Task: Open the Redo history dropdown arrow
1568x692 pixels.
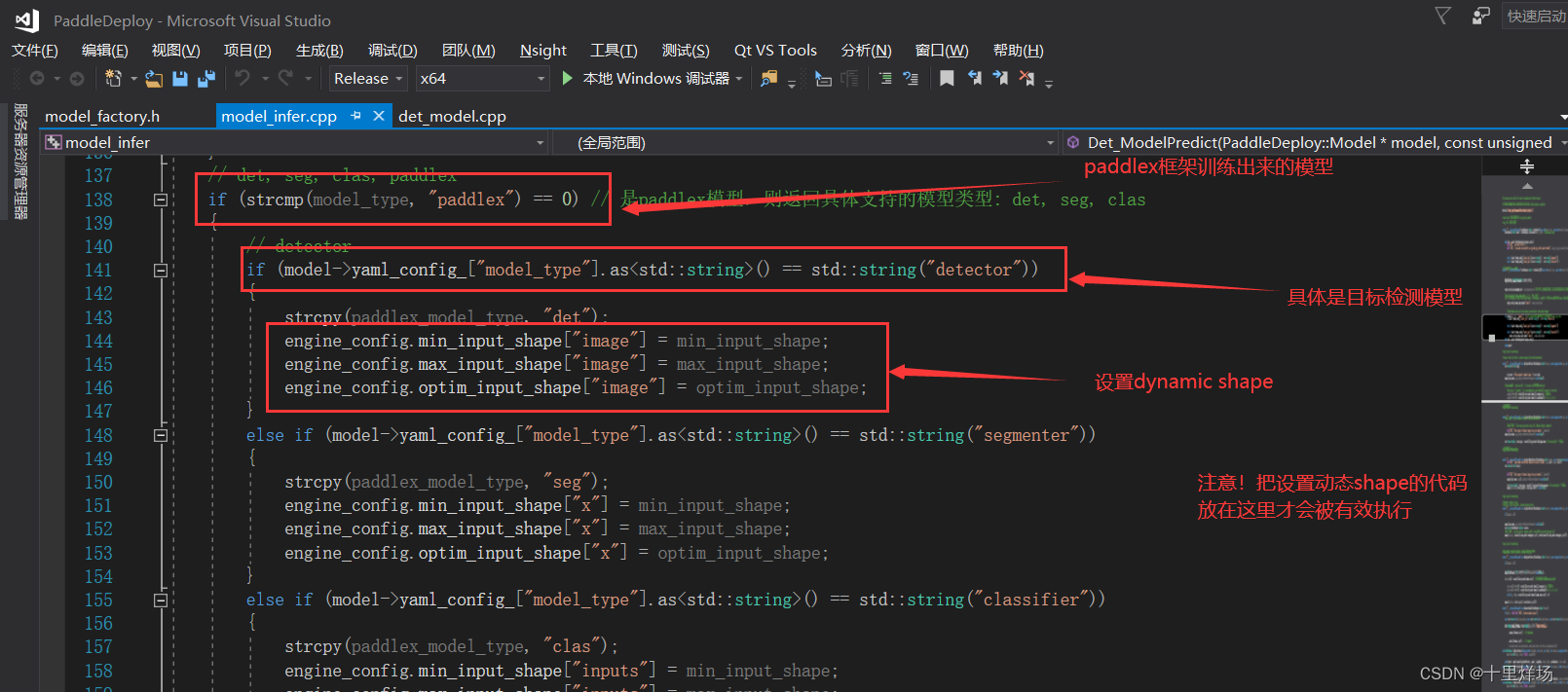Action: (x=308, y=79)
